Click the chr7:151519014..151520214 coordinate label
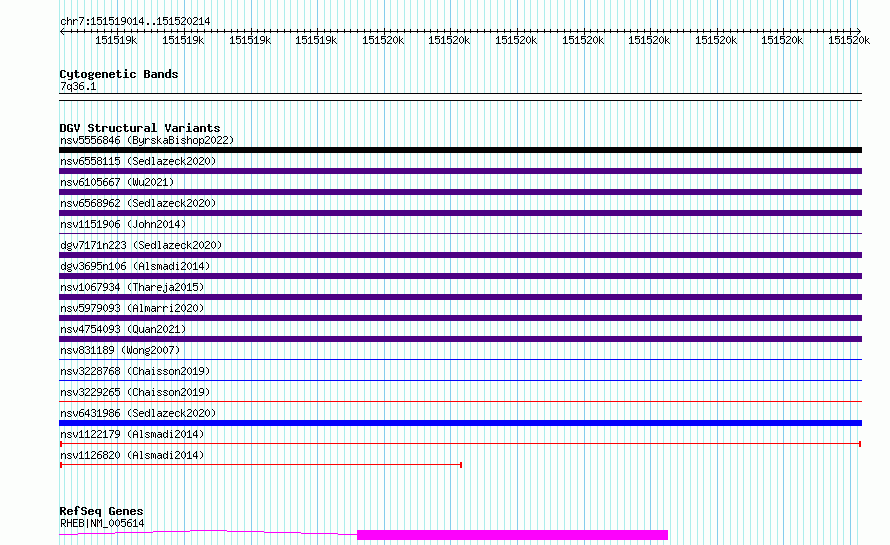Screen dimensions: 890x545 pos(135,21)
